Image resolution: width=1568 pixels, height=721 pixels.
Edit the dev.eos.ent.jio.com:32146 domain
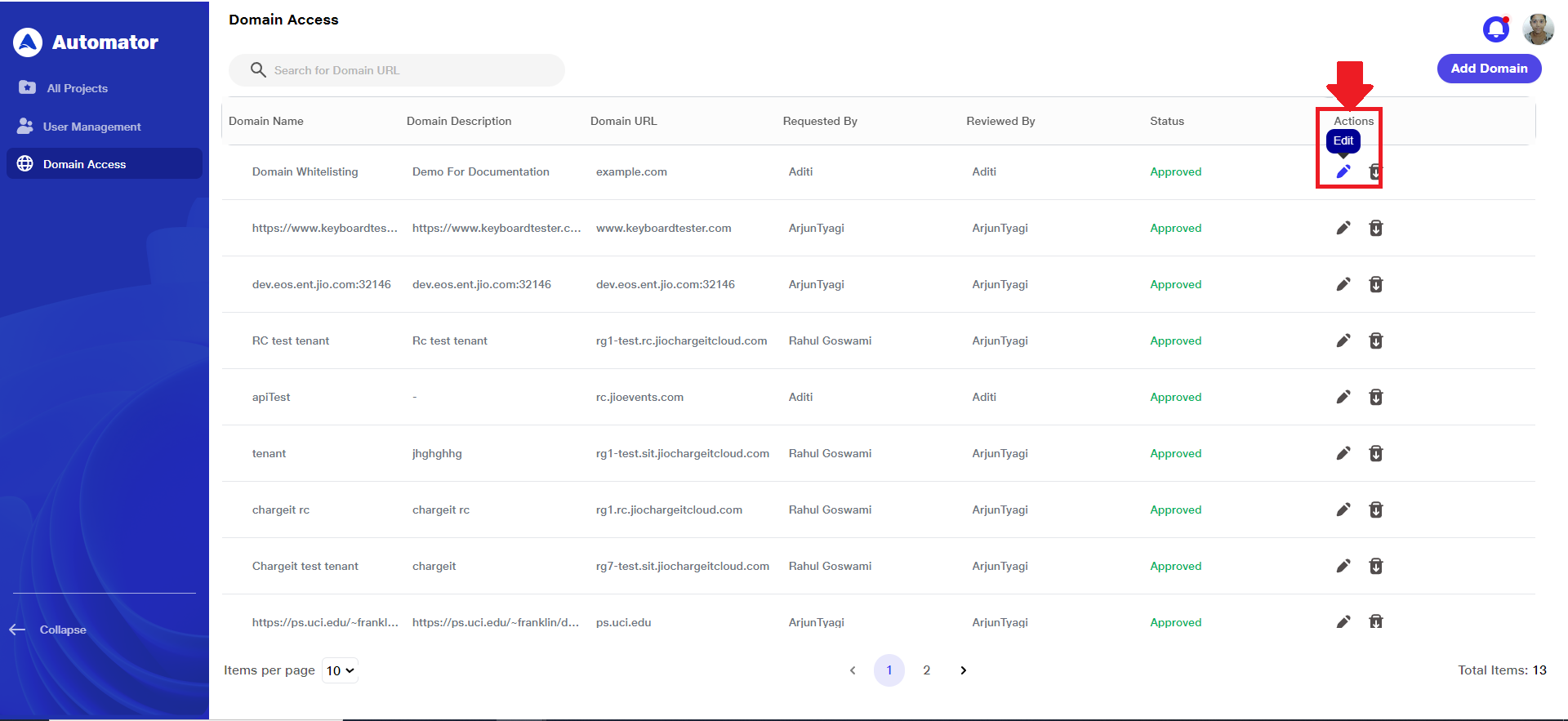click(1343, 284)
